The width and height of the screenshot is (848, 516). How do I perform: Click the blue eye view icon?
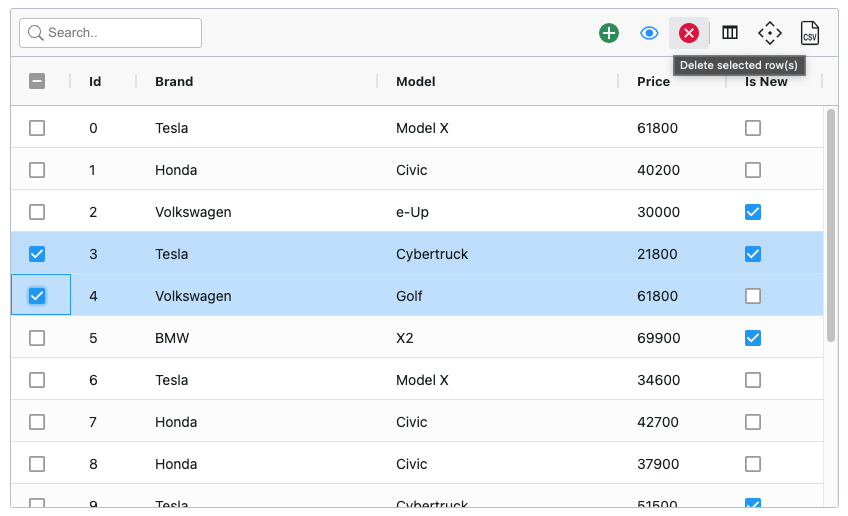(649, 33)
